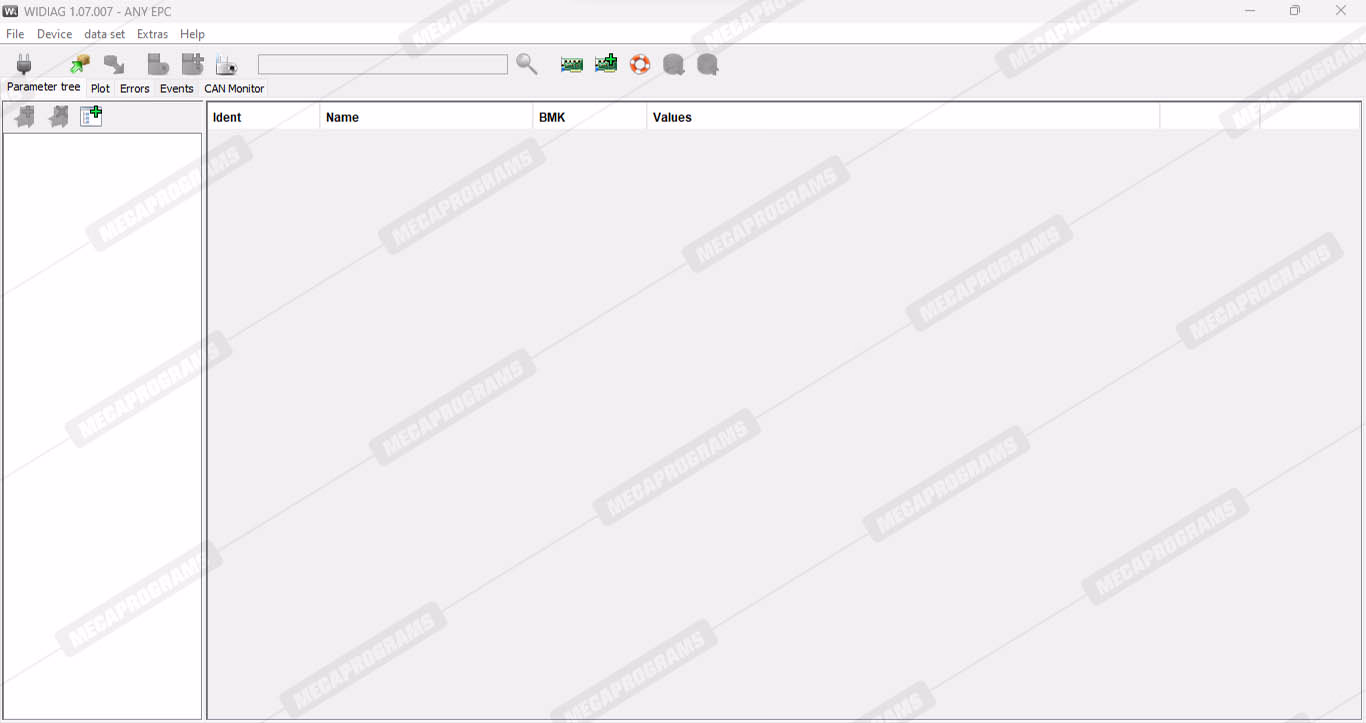The image size is (1366, 723).
Task: Click the magnifying glass search icon
Action: (x=527, y=65)
